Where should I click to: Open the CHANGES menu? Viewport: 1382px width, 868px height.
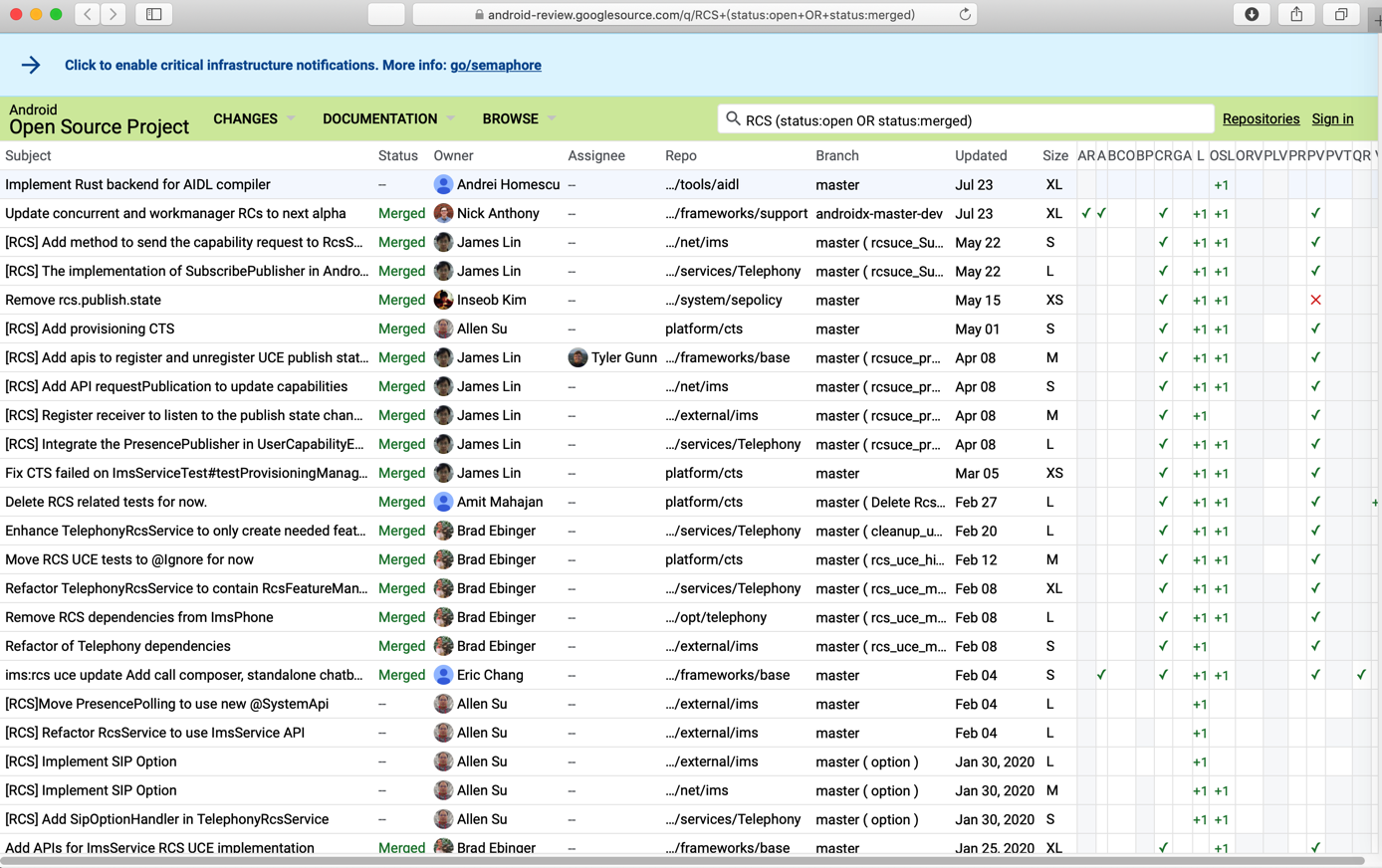[x=245, y=118]
